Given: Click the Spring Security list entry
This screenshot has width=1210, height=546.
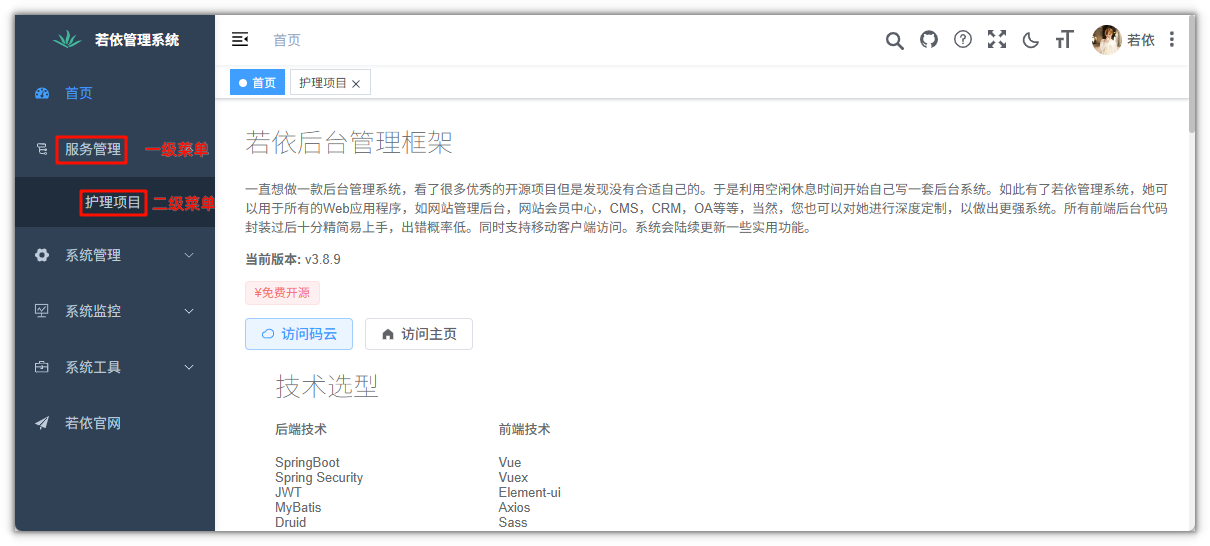Looking at the screenshot, I should coord(319,478).
